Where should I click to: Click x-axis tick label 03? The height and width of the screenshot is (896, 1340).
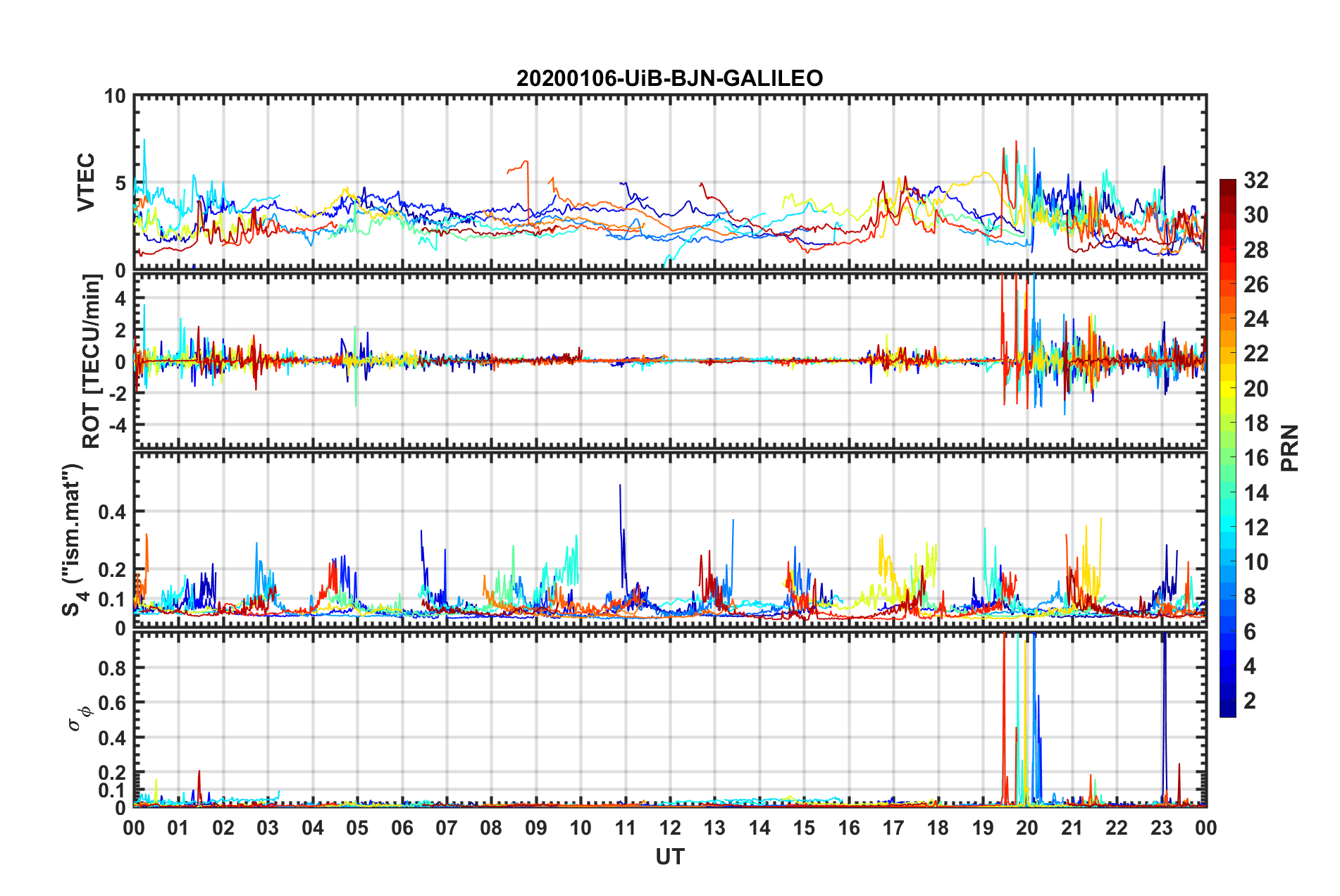[x=268, y=828]
